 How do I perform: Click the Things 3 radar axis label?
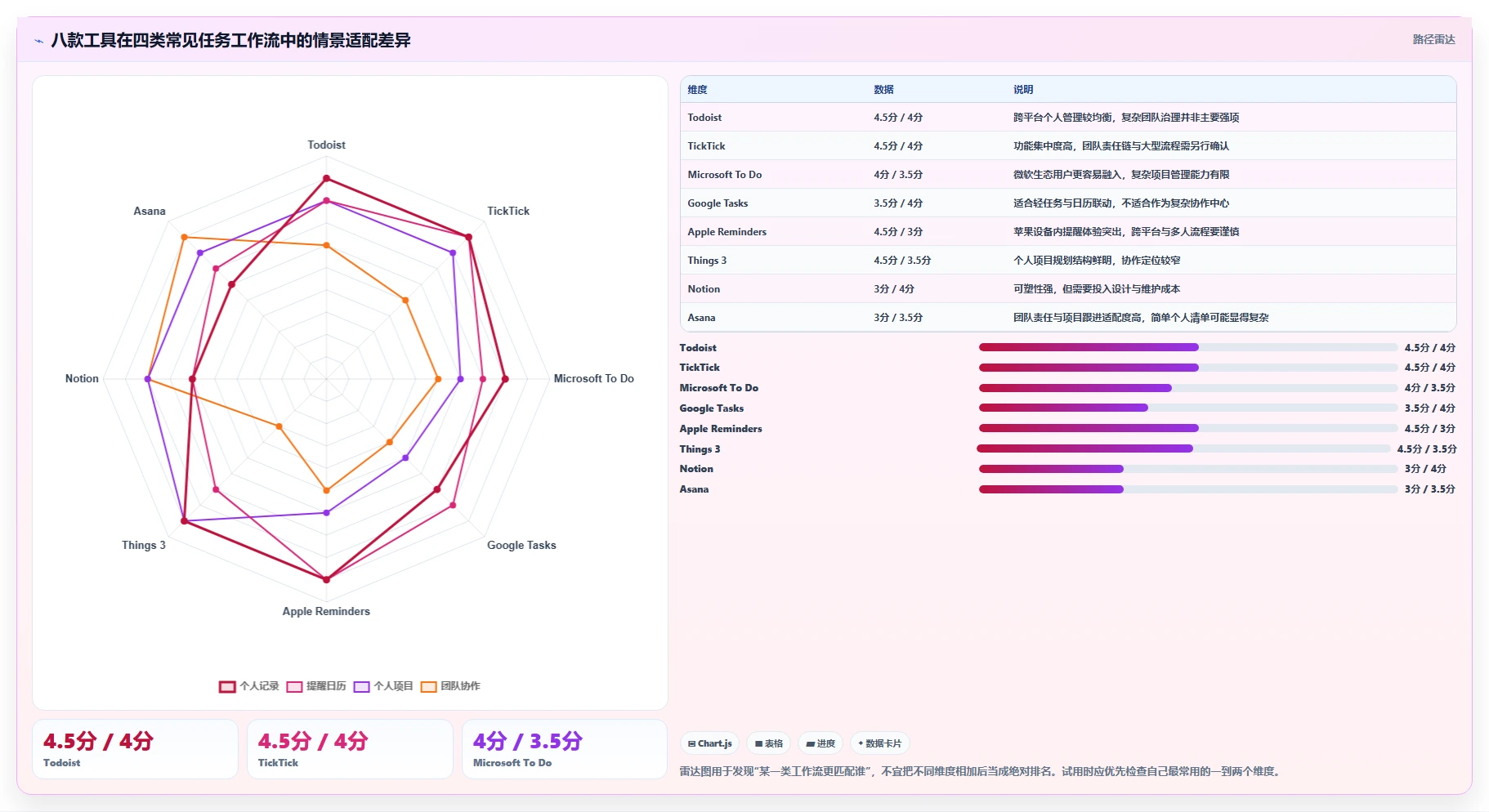pos(144,545)
